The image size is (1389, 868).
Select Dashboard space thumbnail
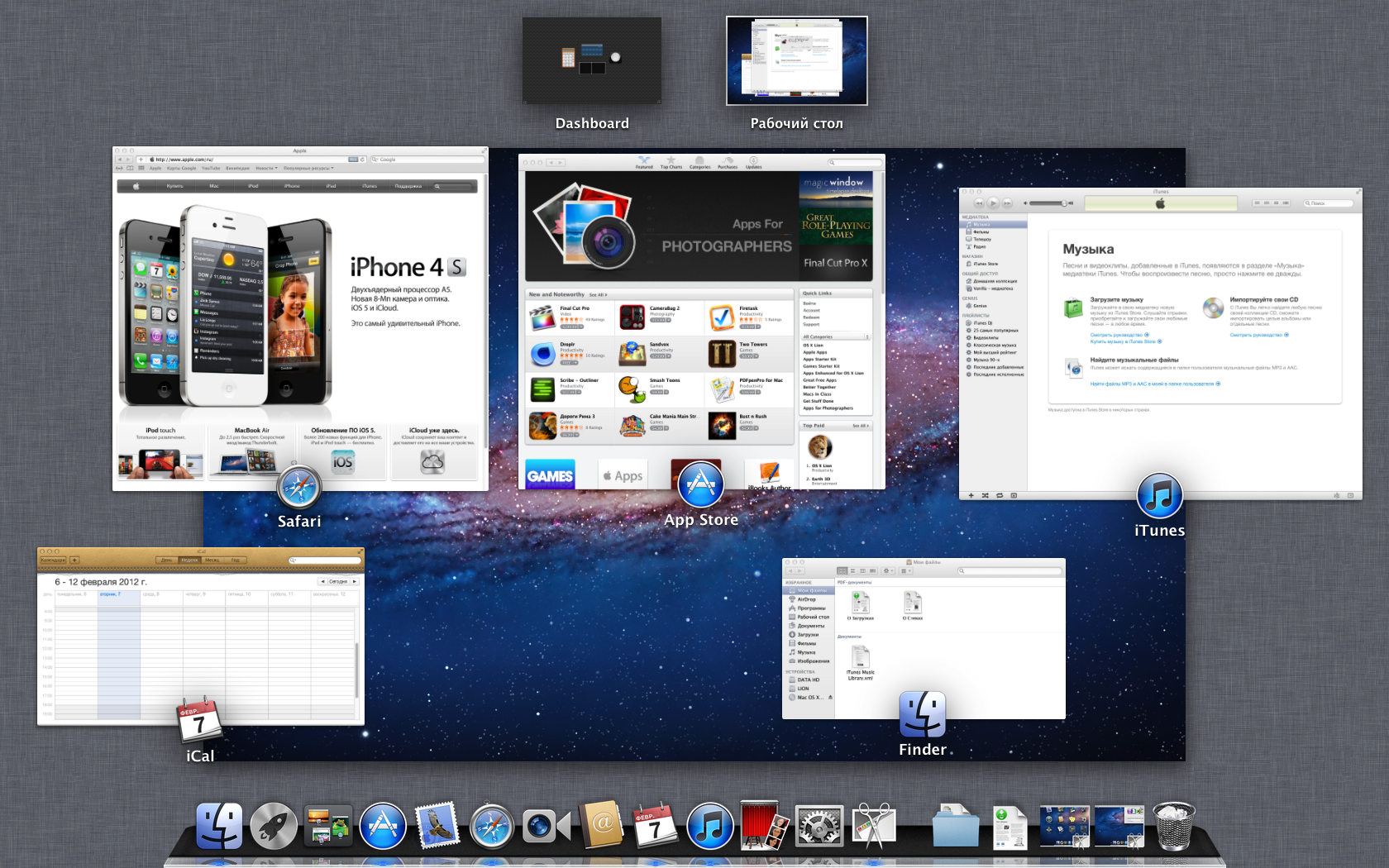[592, 60]
